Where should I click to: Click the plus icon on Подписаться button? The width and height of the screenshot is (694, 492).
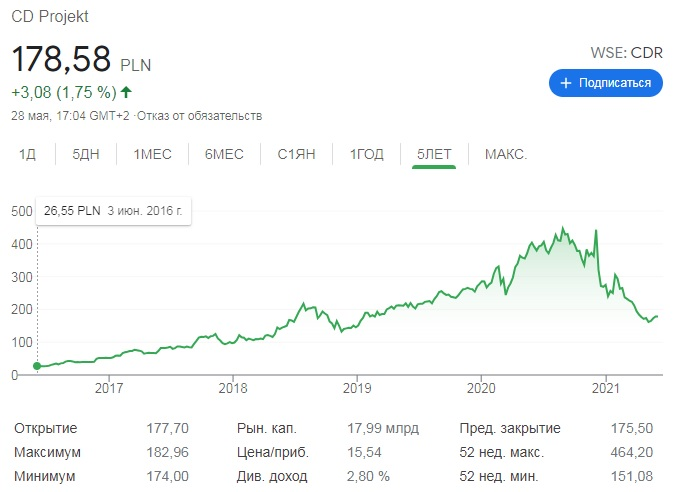(566, 83)
